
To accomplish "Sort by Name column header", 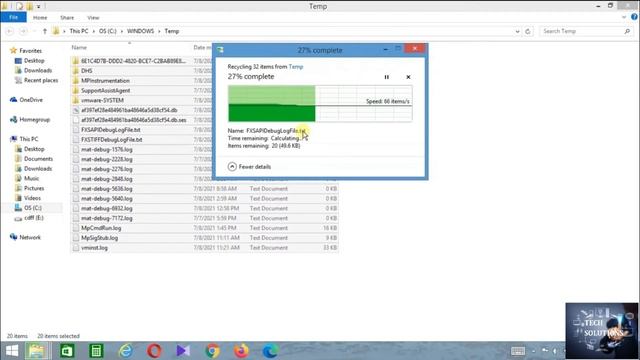I will (79, 47).
